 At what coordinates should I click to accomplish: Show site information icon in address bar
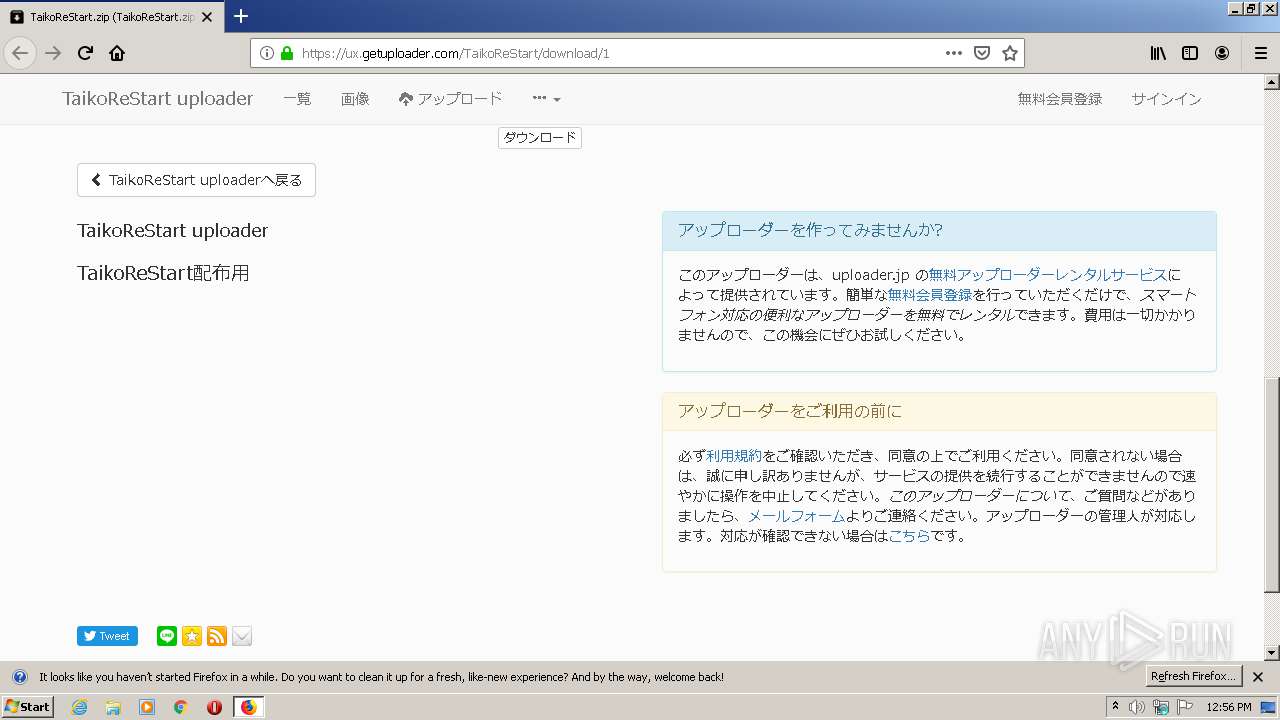pos(267,53)
